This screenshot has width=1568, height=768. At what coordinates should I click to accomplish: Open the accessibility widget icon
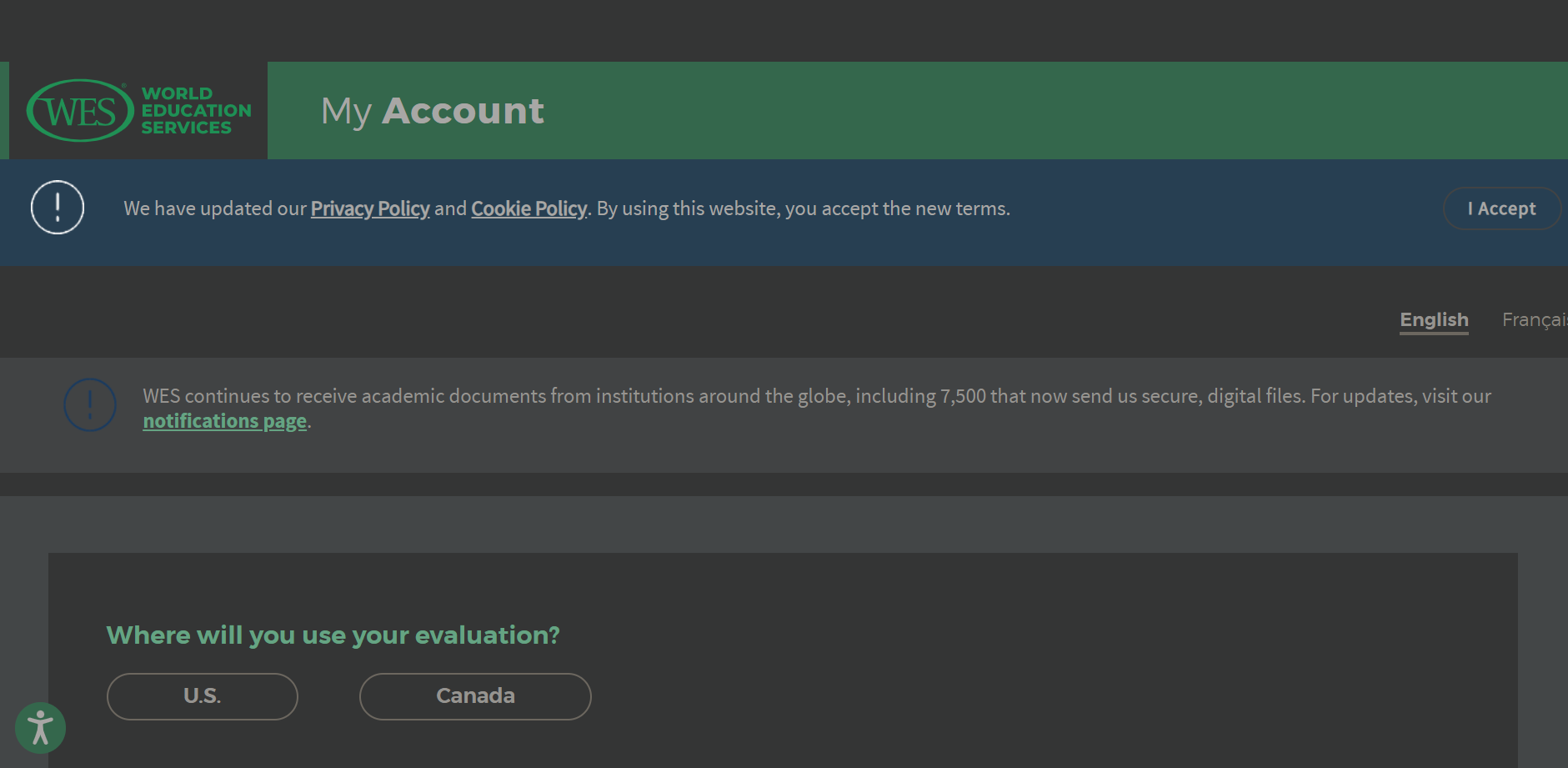point(40,728)
